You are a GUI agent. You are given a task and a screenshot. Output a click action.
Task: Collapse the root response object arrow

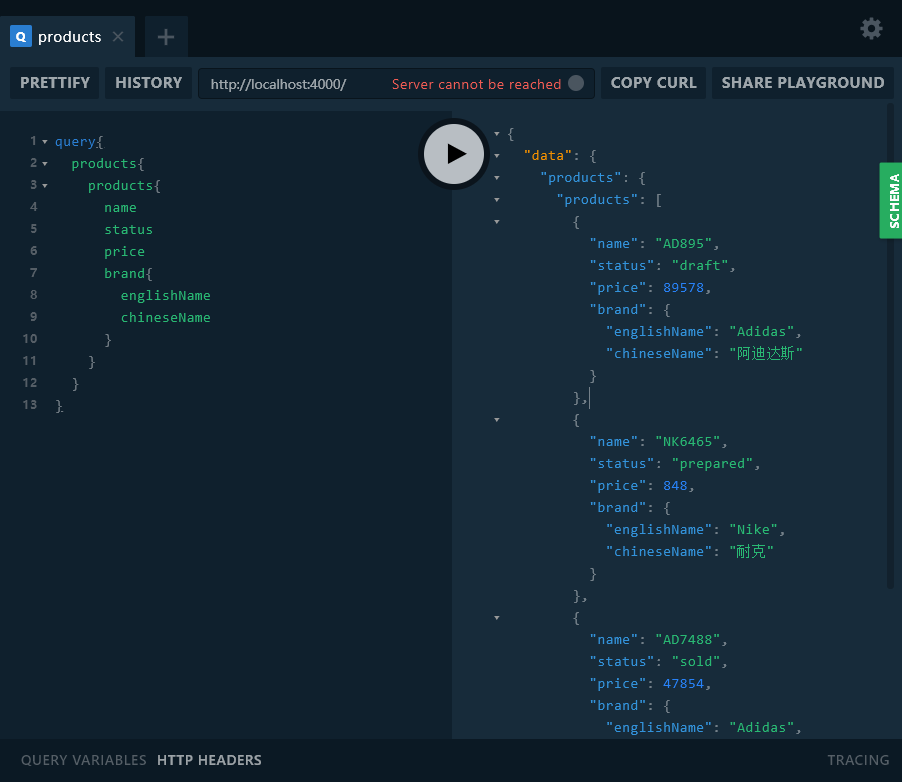click(497, 134)
